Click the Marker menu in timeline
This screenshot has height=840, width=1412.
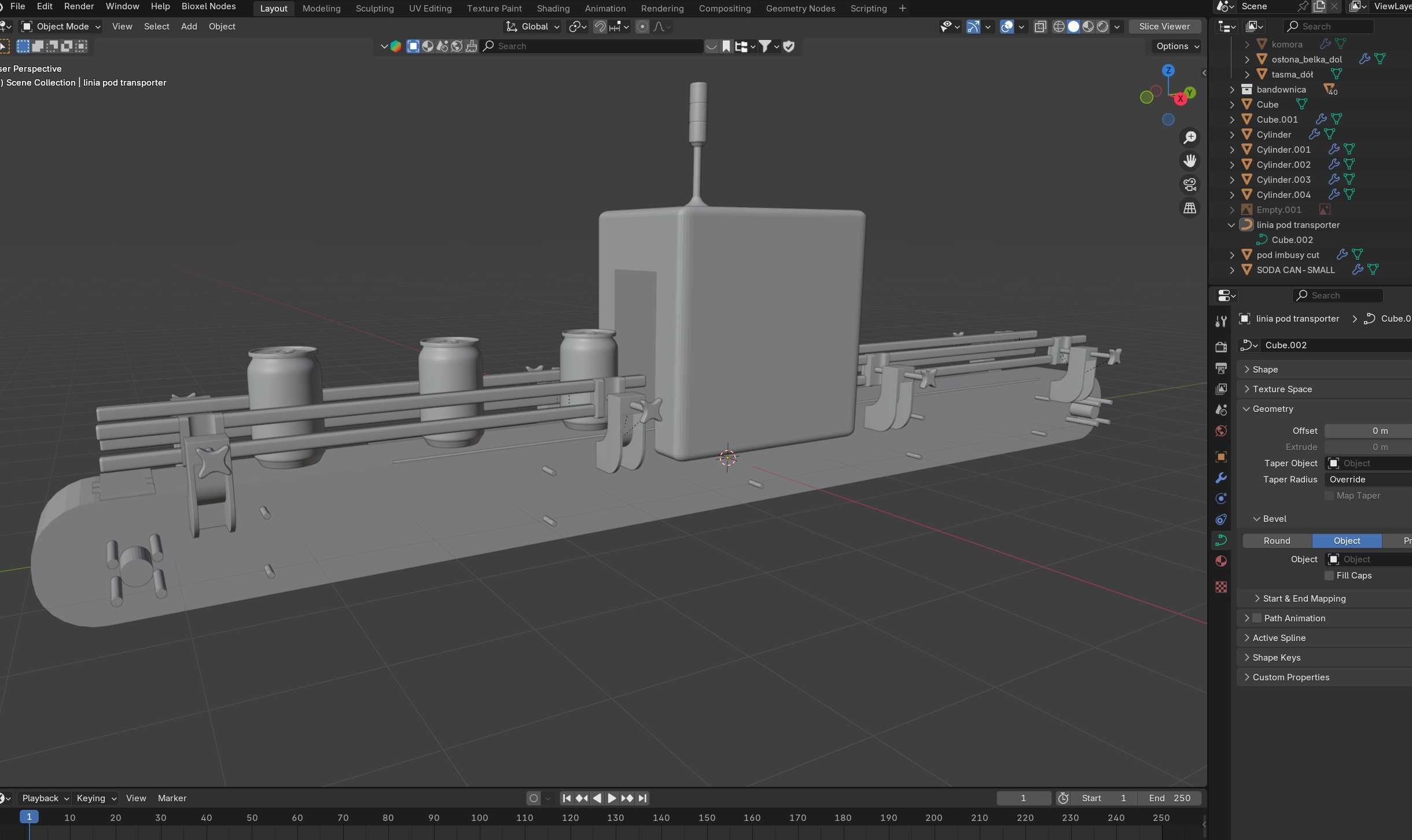pos(172,798)
